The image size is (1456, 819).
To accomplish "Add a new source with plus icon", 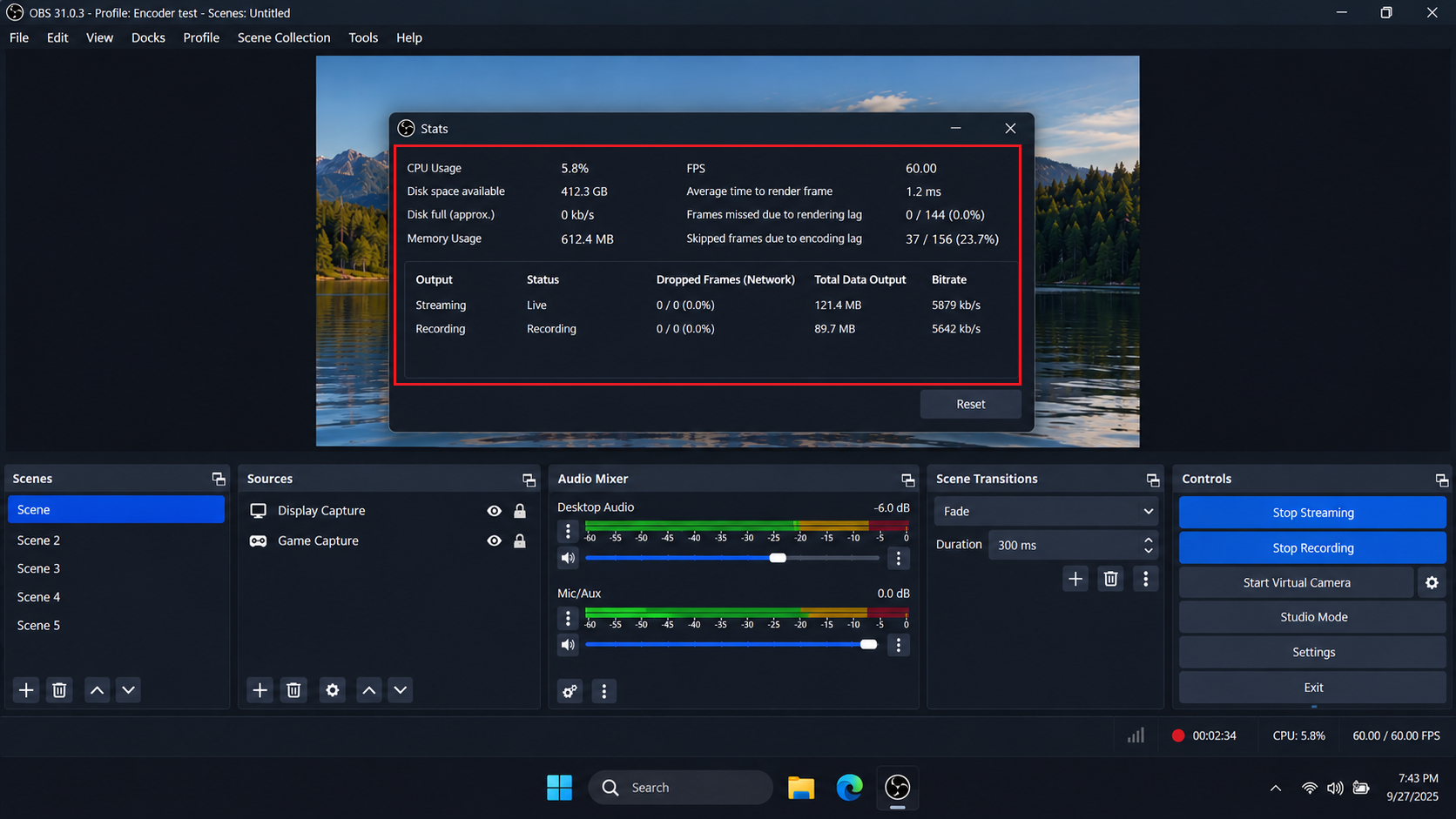I will click(x=260, y=690).
